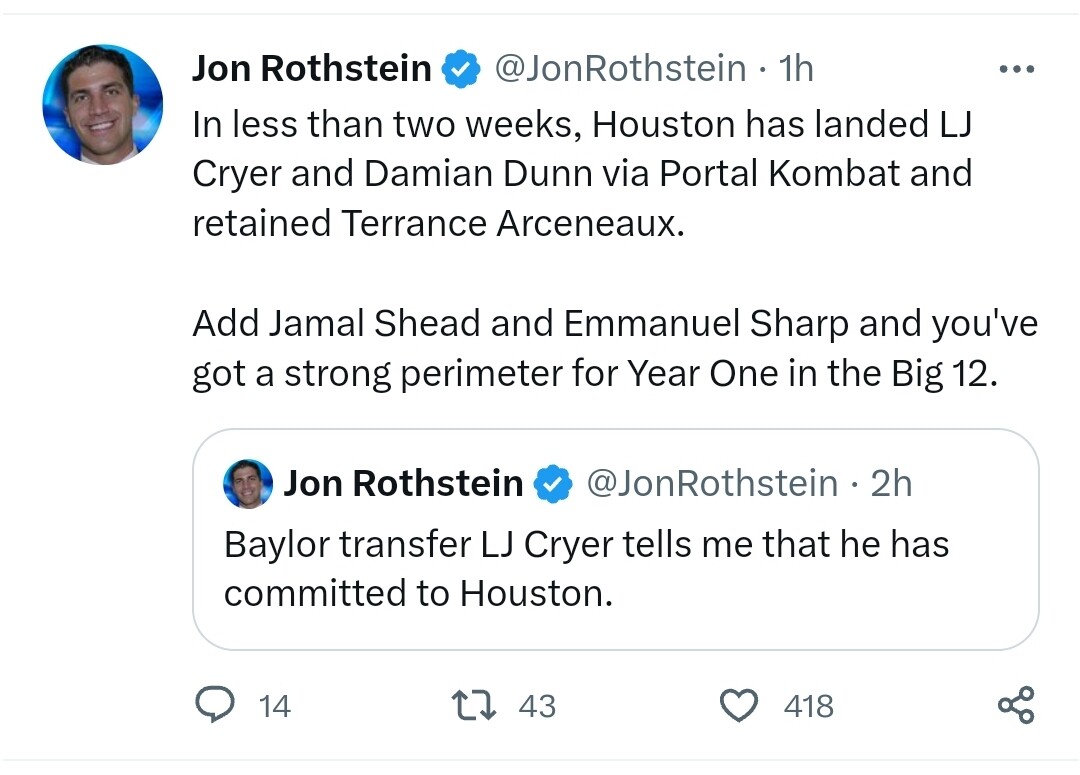Click the bold Jon Rothstein name in main tweet

click(x=312, y=69)
